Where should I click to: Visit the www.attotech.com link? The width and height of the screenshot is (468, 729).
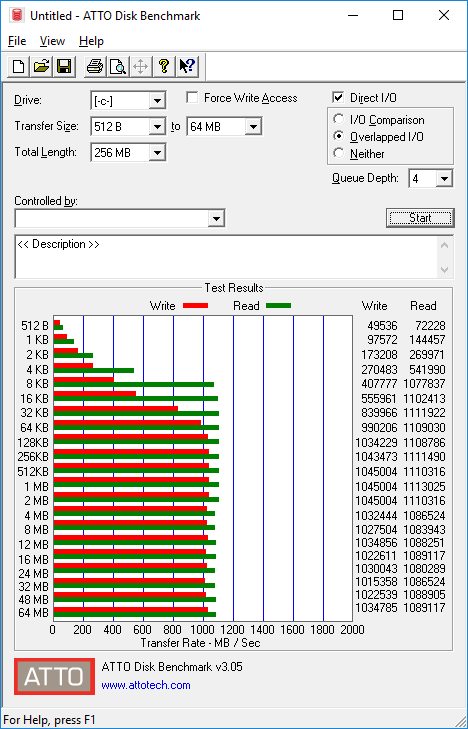pyautogui.click(x=146, y=685)
